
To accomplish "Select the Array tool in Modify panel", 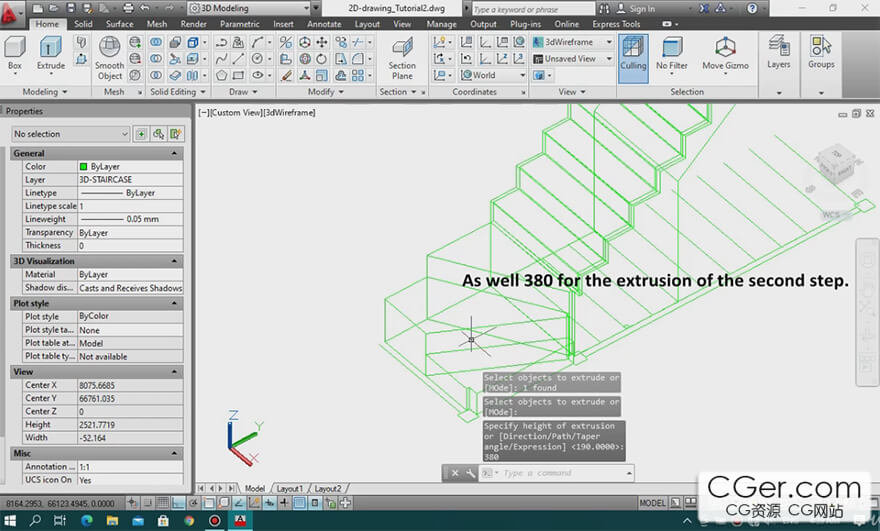I will pyautogui.click(x=358, y=75).
